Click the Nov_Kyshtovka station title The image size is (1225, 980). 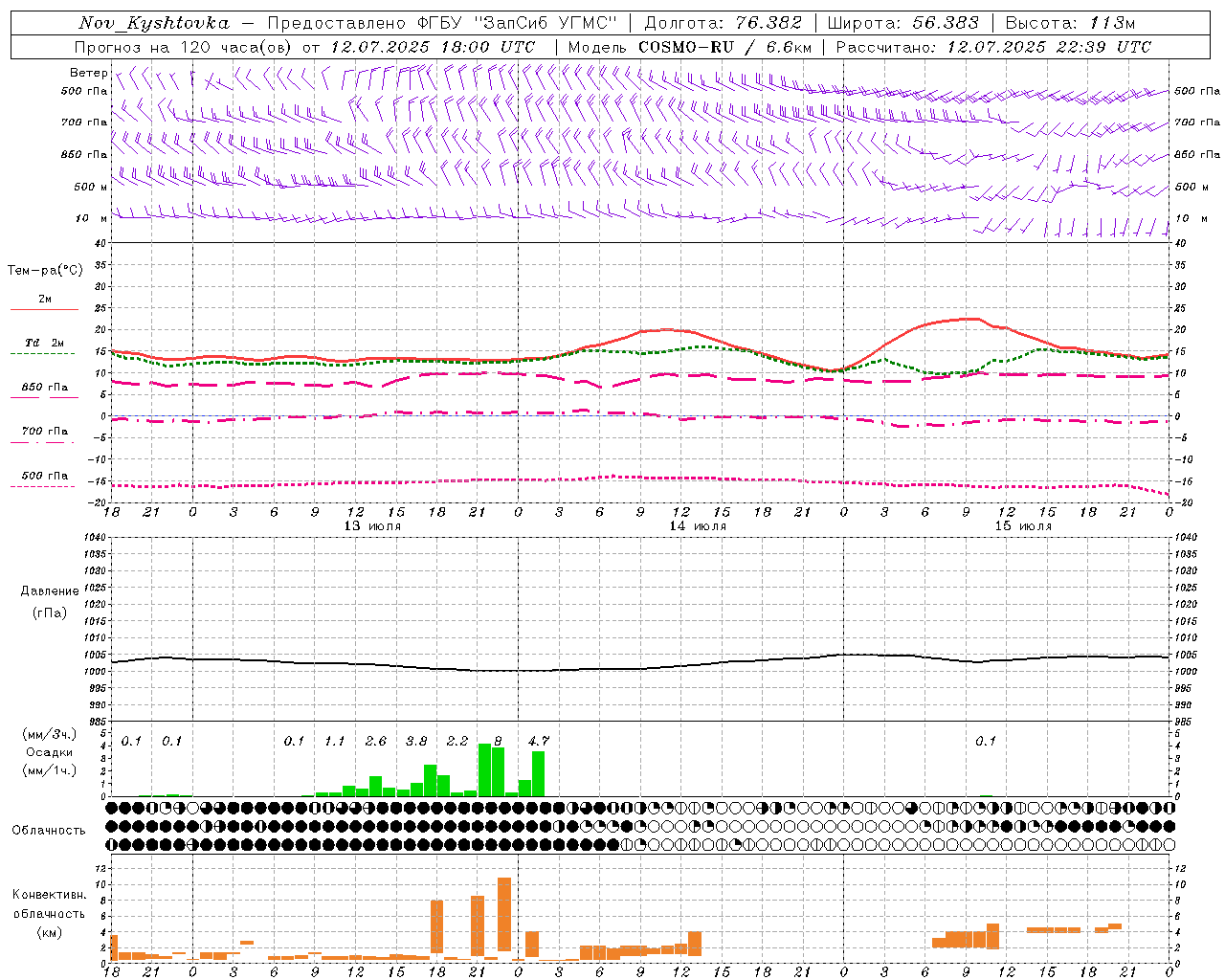coord(154,23)
